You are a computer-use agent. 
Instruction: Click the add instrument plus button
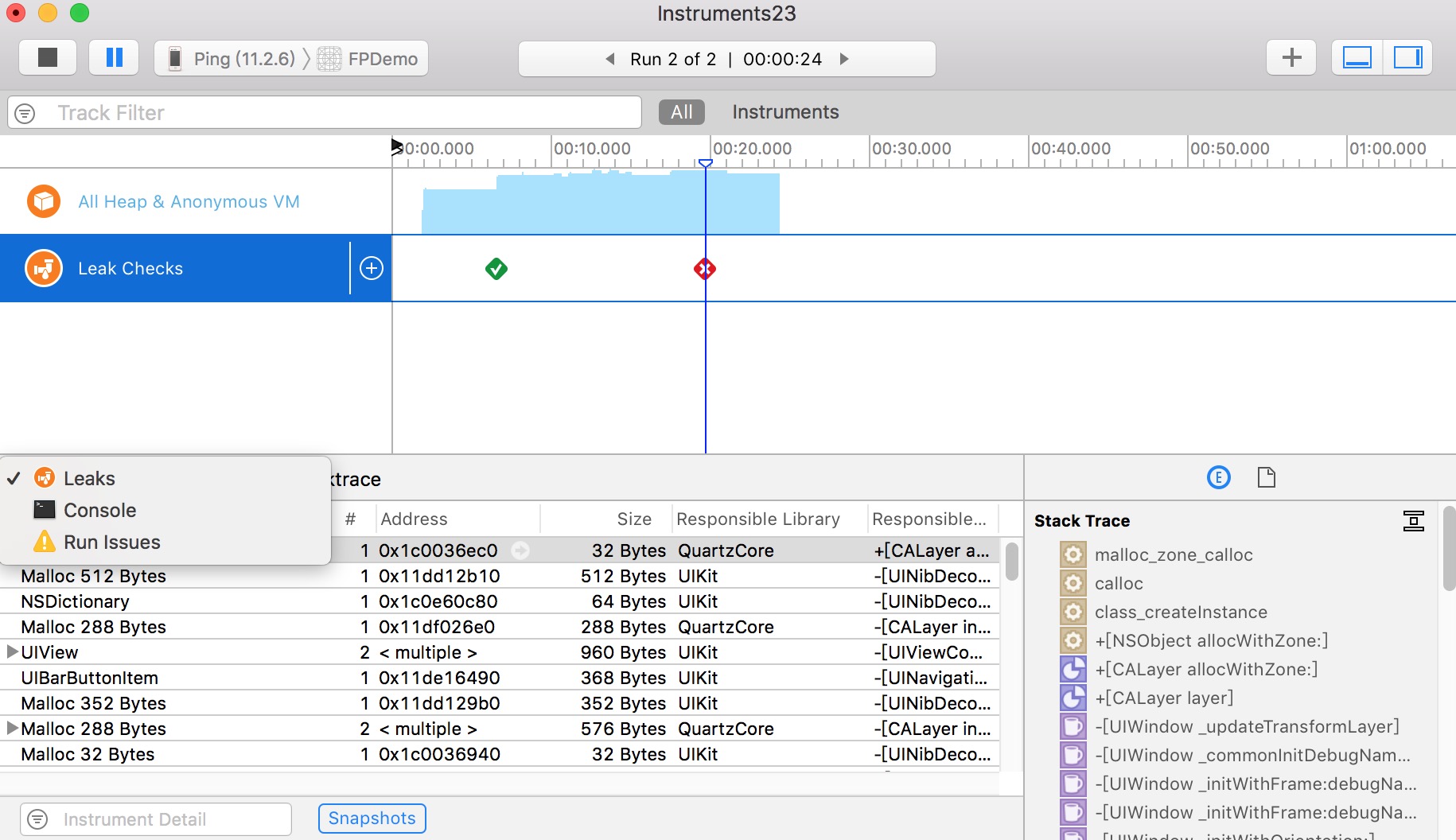(x=1291, y=58)
